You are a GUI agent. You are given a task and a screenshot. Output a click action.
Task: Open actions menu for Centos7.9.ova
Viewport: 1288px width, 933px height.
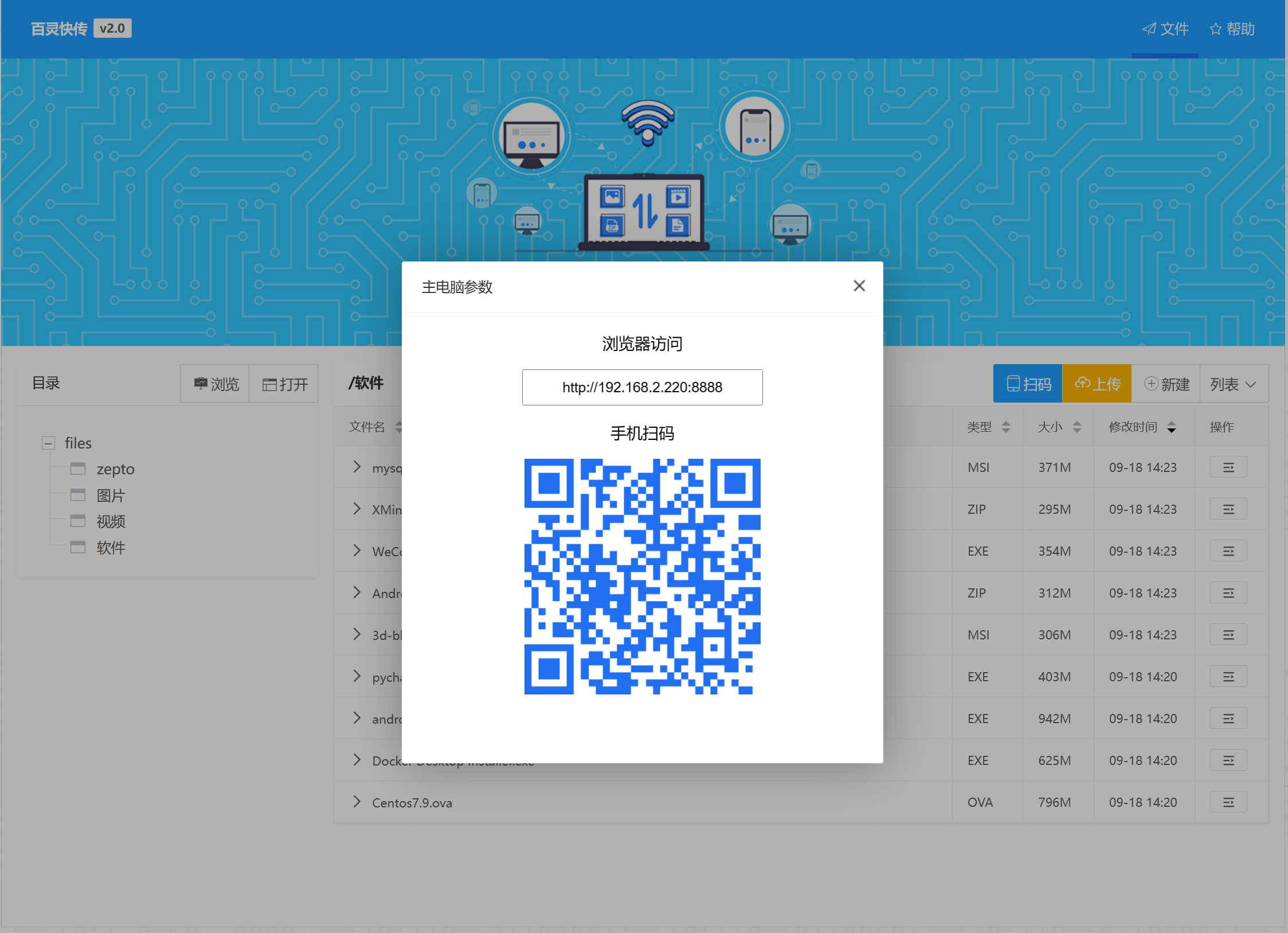pyautogui.click(x=1228, y=802)
